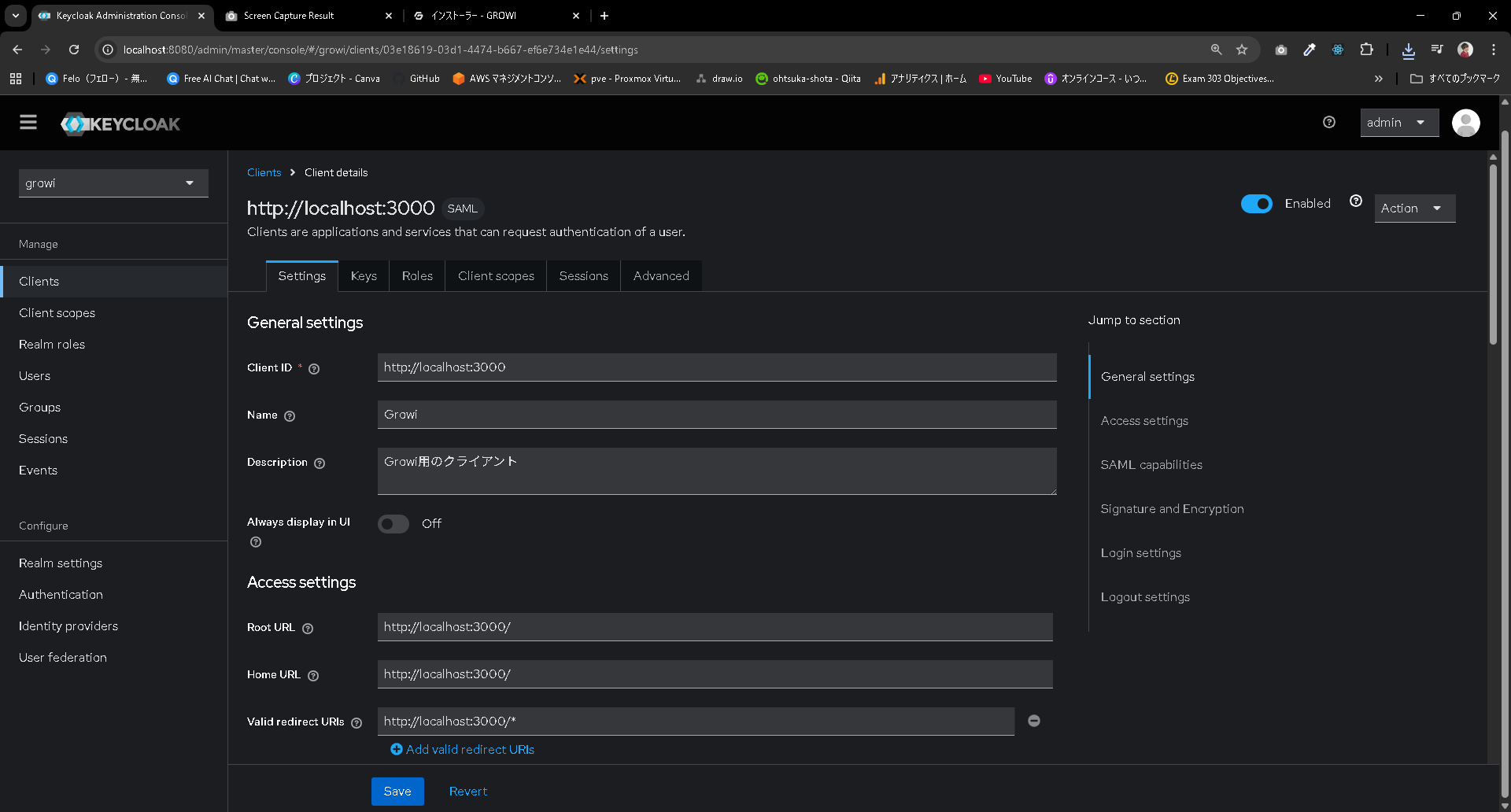Jump to Logout settings section
Viewport: 1511px width, 812px height.
click(x=1145, y=597)
